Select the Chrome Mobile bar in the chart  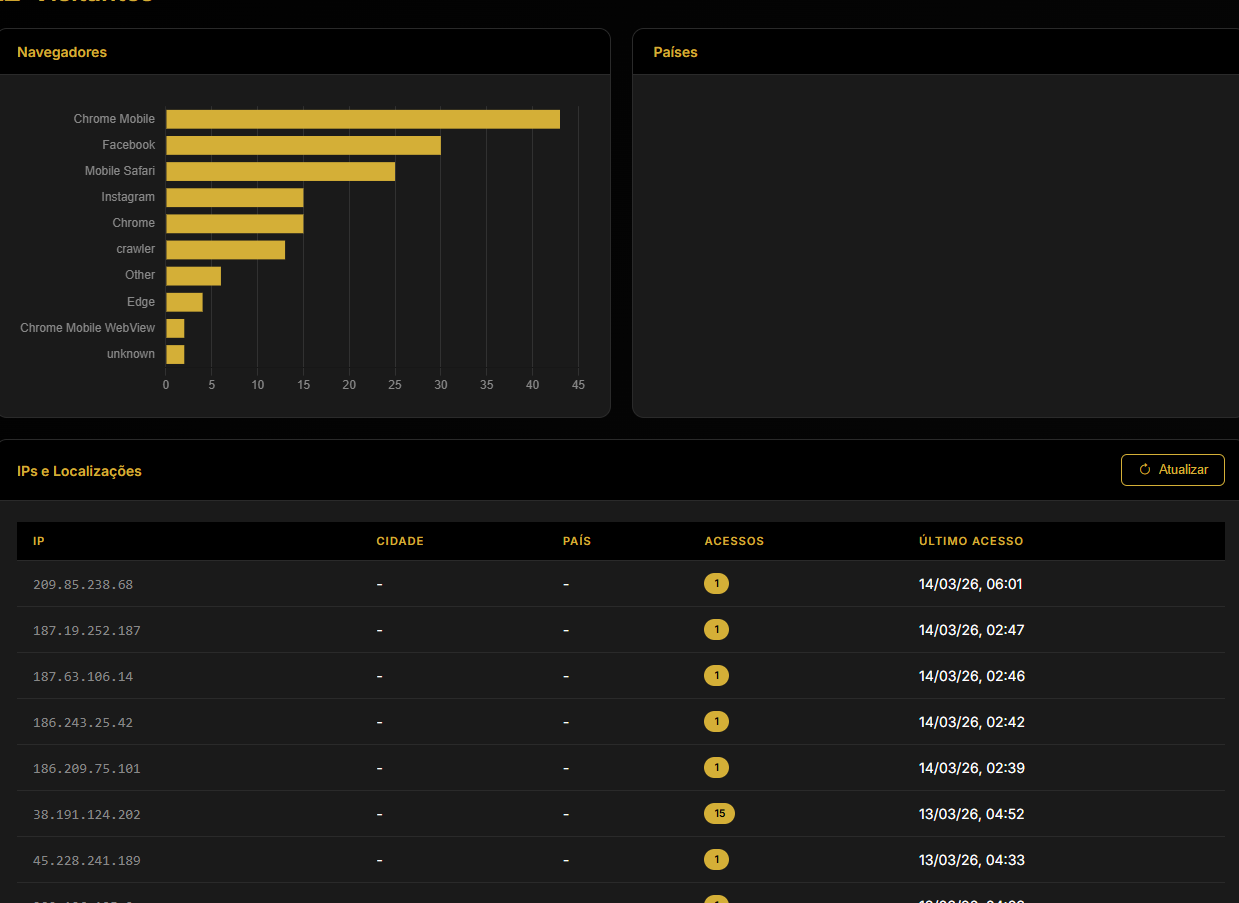tap(360, 118)
